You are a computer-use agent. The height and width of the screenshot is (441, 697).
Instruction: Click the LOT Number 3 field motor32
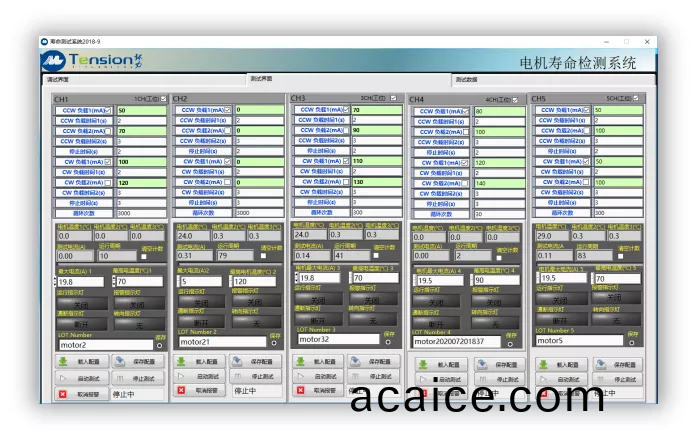point(339,339)
